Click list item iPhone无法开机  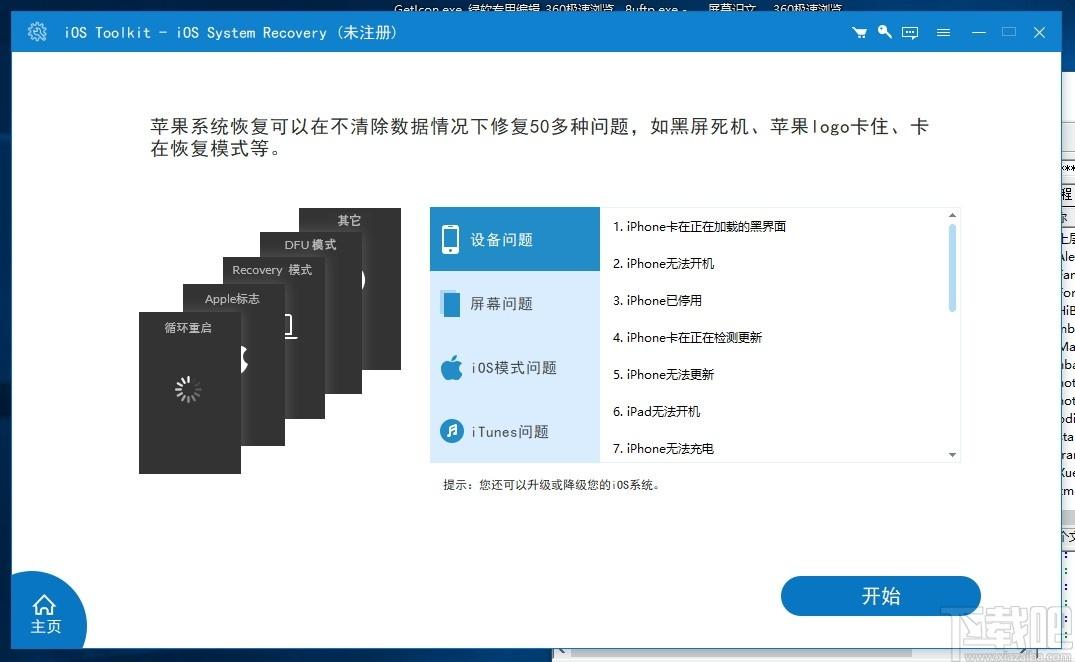pos(663,263)
